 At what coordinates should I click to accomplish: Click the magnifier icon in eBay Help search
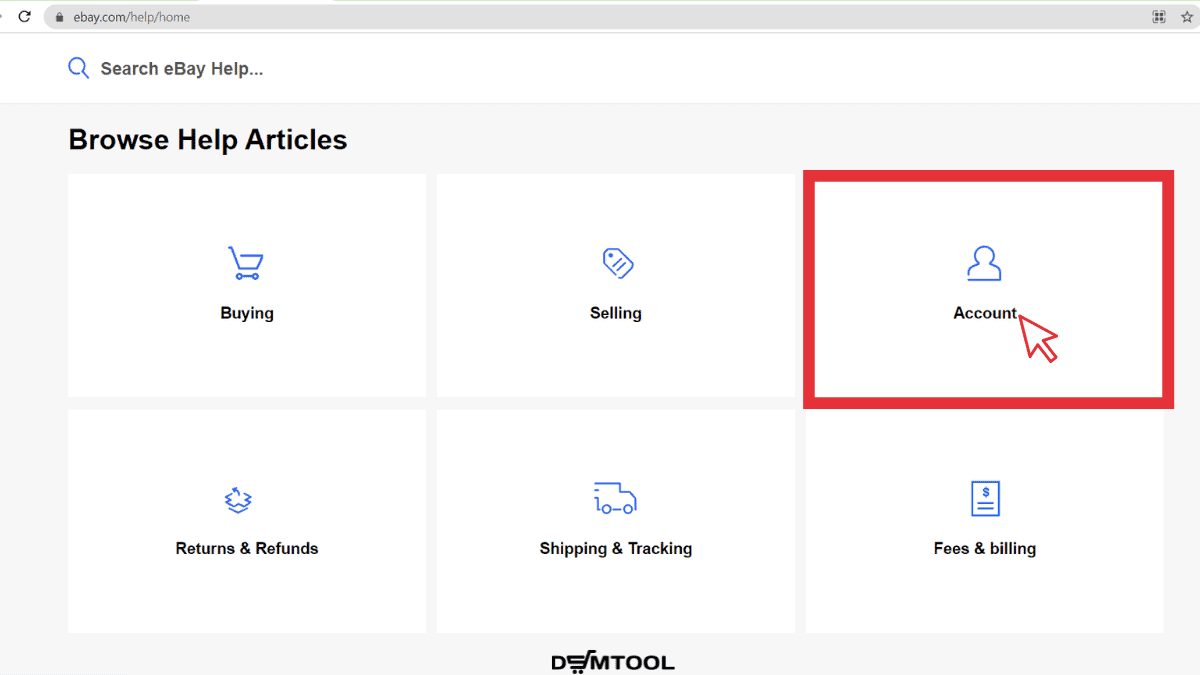[x=78, y=68]
